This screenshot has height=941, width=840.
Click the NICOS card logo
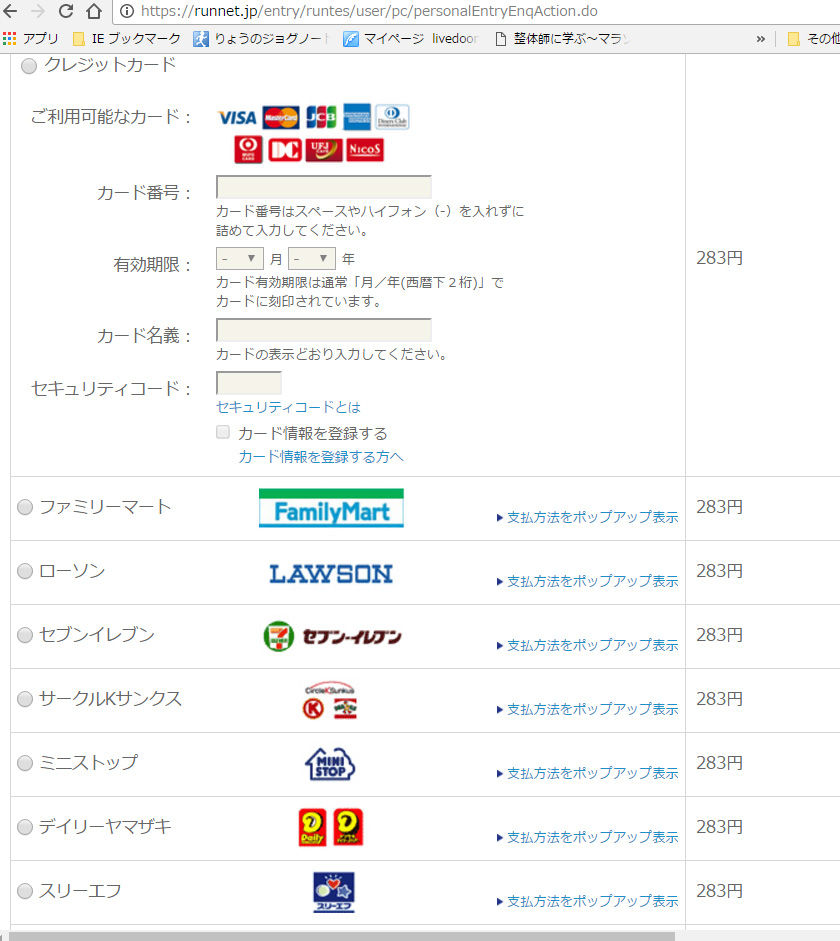pos(365,150)
